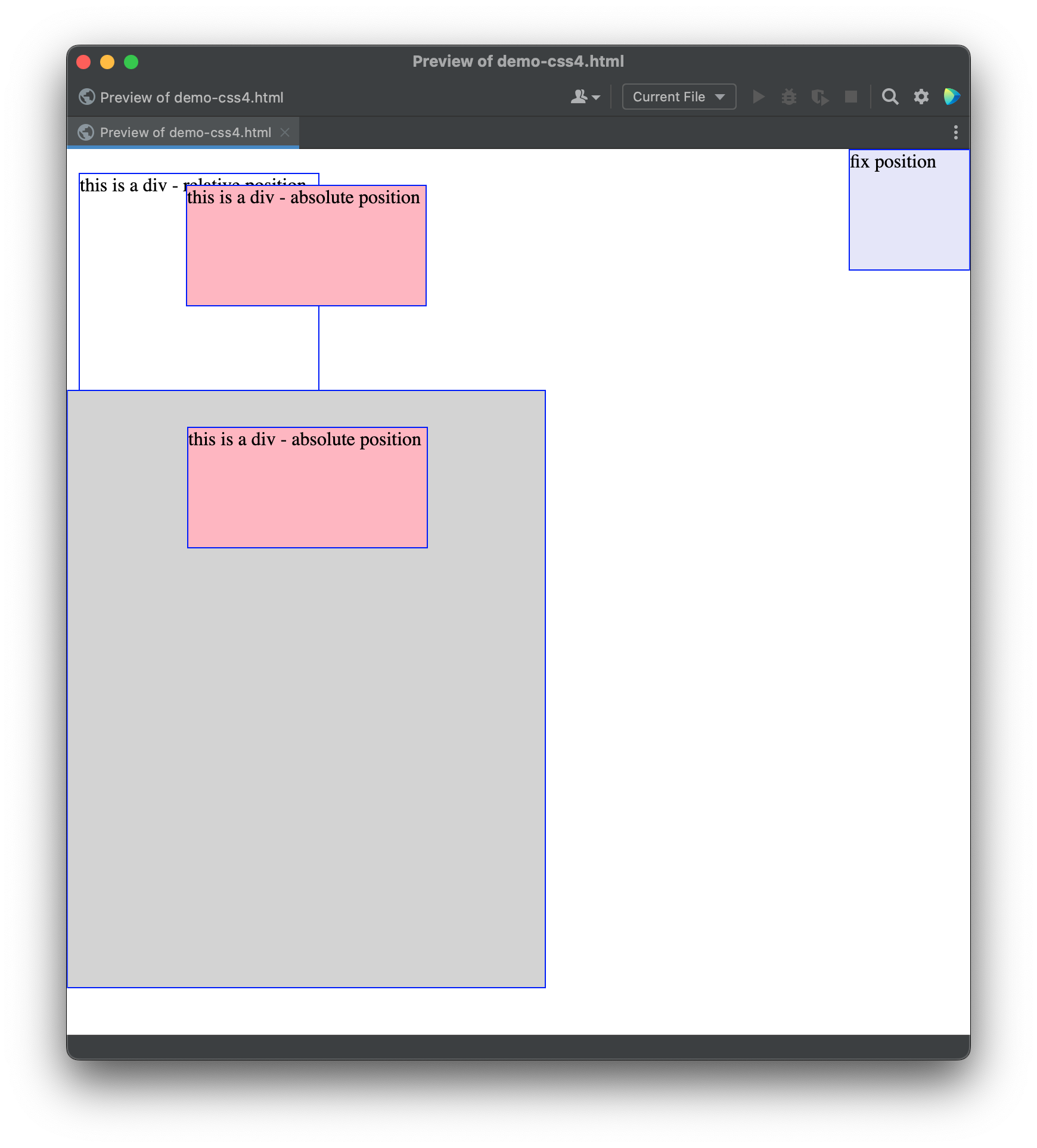1037x1148 pixels.
Task: Launch Run with Coverage
Action: pos(819,97)
